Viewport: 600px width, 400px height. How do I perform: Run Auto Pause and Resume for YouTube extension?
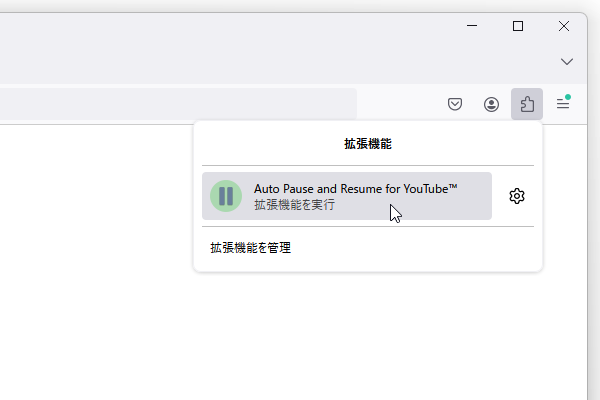pos(347,196)
